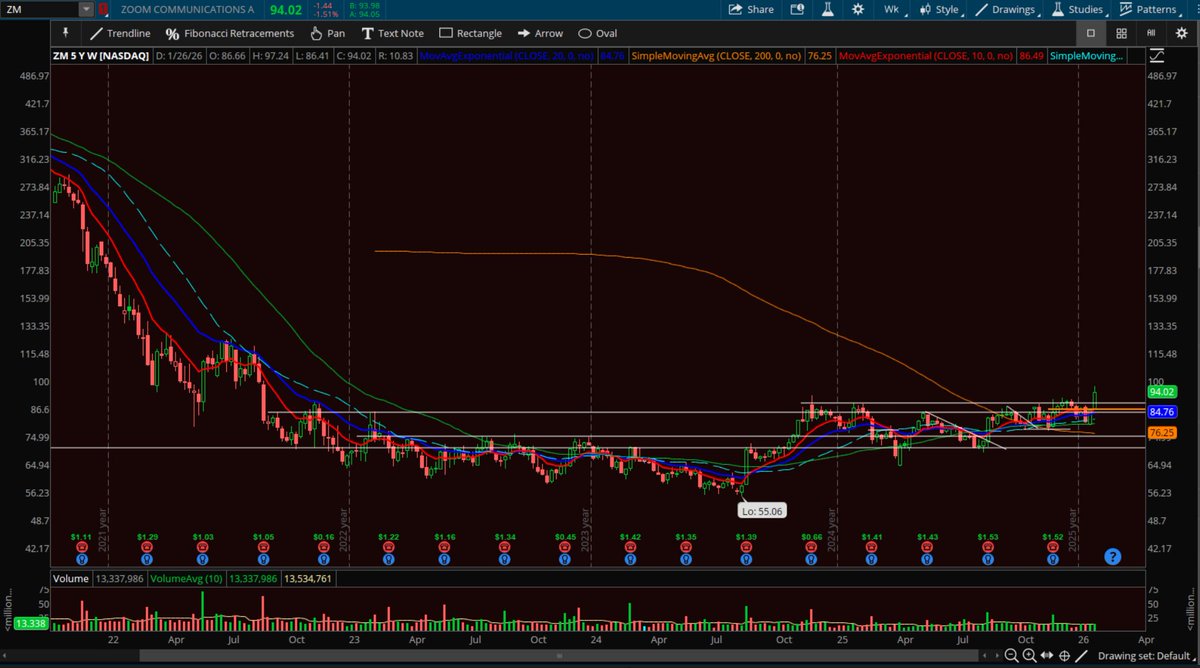Click the blue lightbulb icon under $1.53
This screenshot has height=668, width=1200.
(x=988, y=561)
